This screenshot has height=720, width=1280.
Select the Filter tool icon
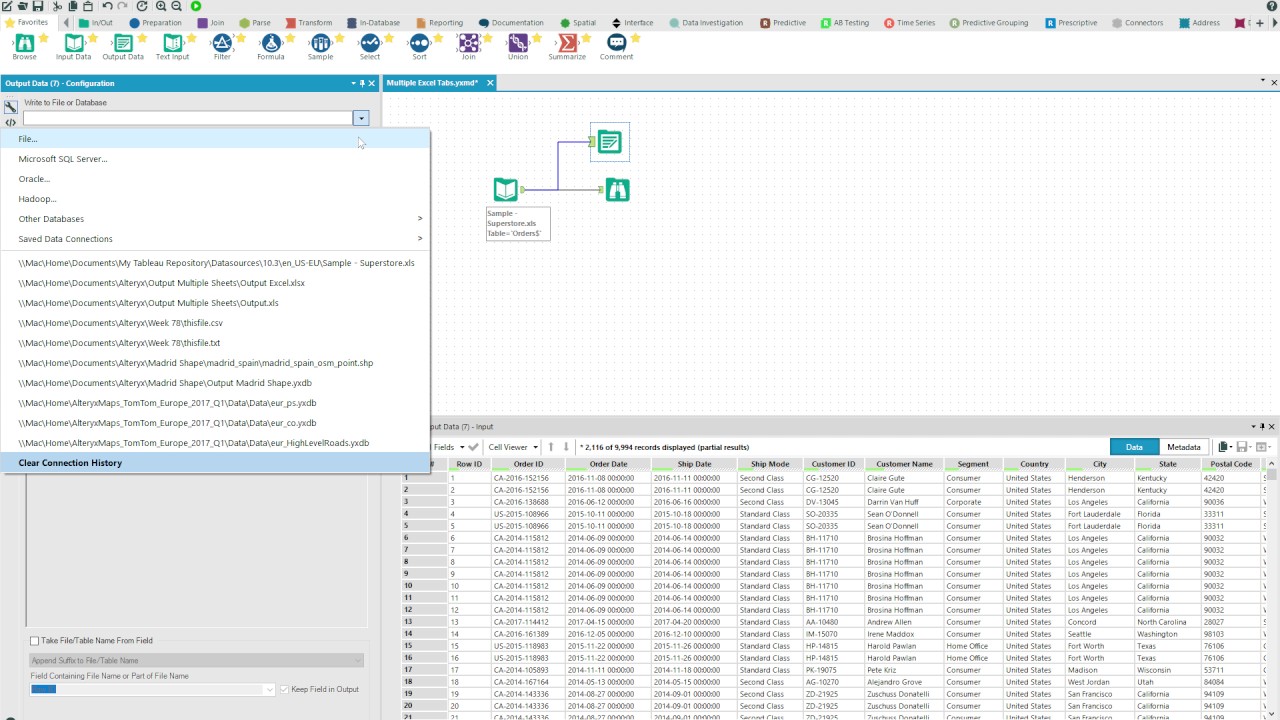222,42
